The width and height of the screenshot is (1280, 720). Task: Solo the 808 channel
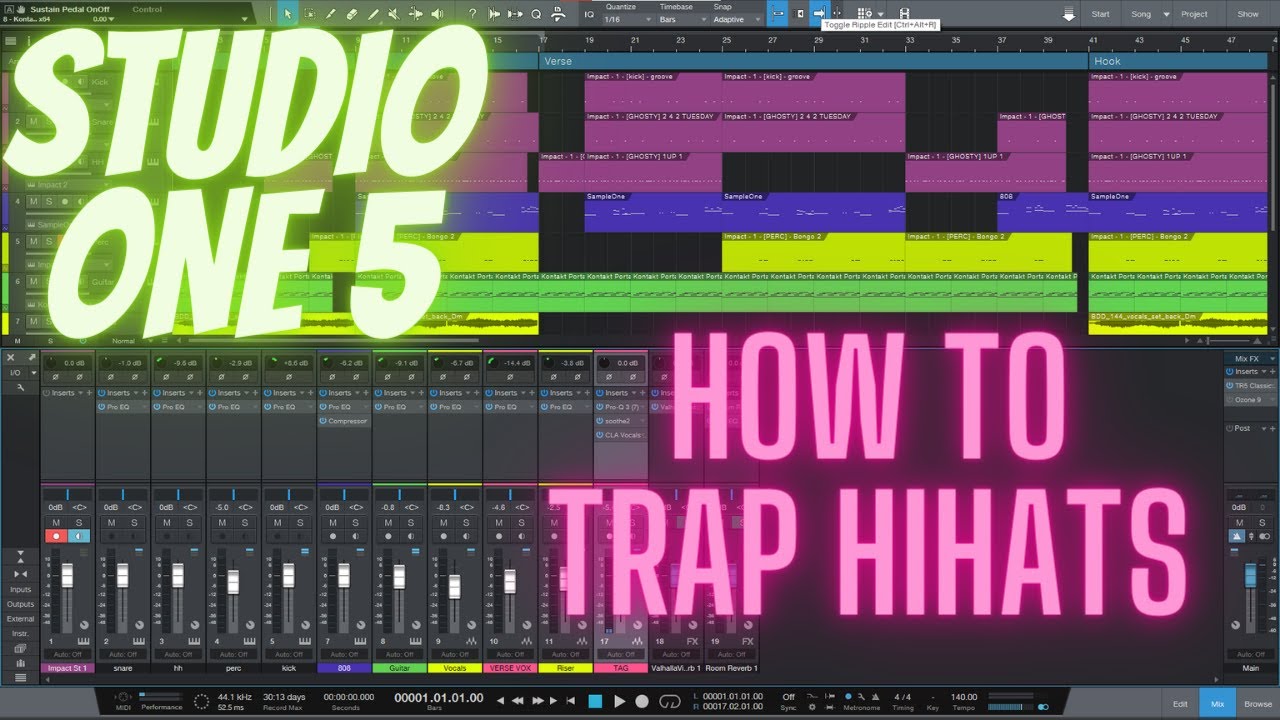356,523
